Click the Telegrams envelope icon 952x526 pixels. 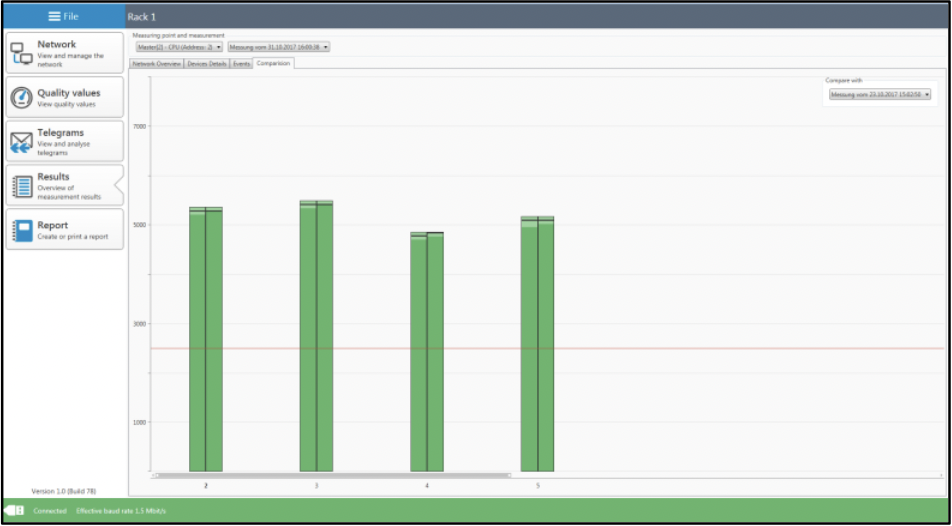pyautogui.click(x=22, y=142)
